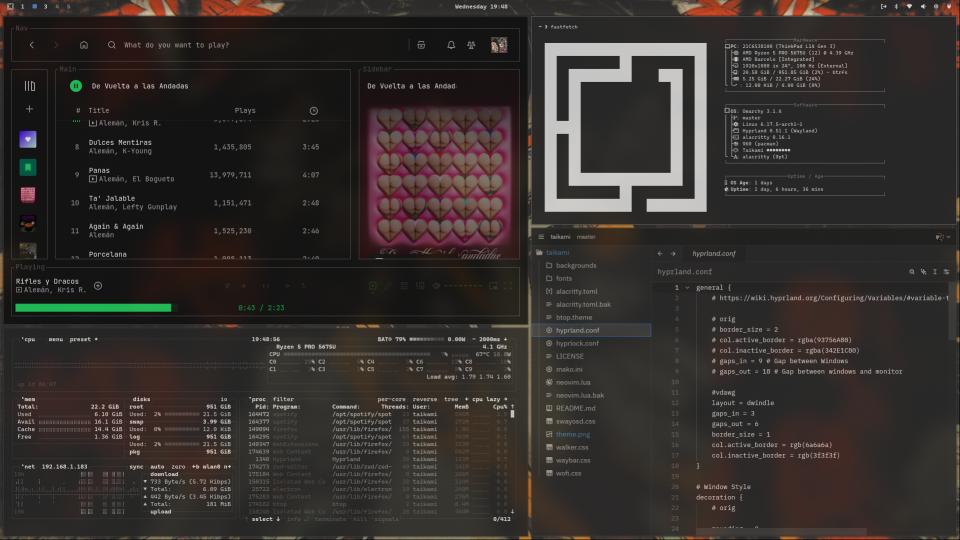Open the master branch selector
Viewport: 960px width, 540px height.
tap(586, 237)
